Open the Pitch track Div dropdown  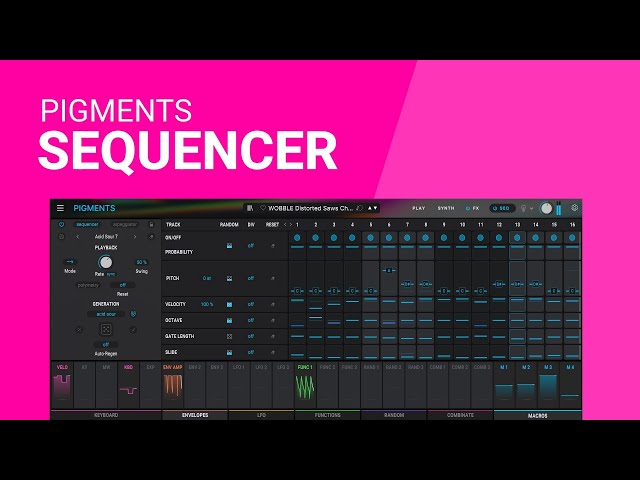coord(251,278)
